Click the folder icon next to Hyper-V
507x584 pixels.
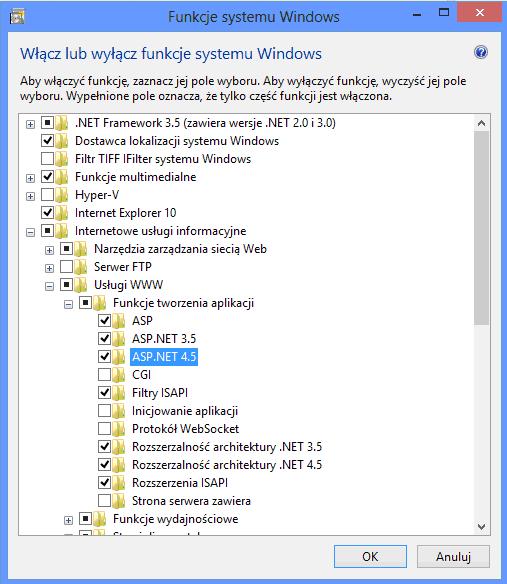(61, 195)
